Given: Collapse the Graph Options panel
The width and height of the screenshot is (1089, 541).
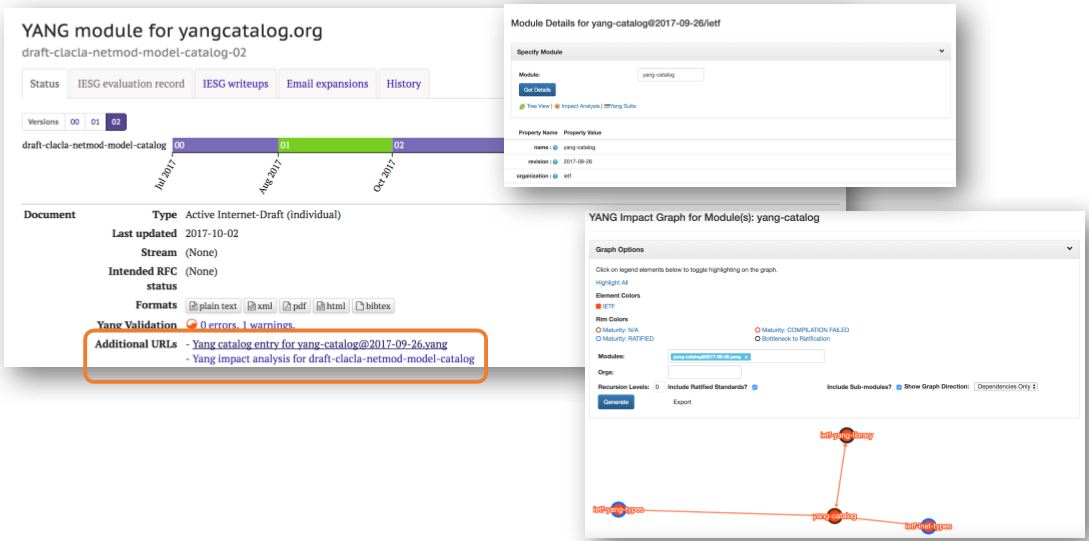Looking at the screenshot, I should click(1071, 249).
